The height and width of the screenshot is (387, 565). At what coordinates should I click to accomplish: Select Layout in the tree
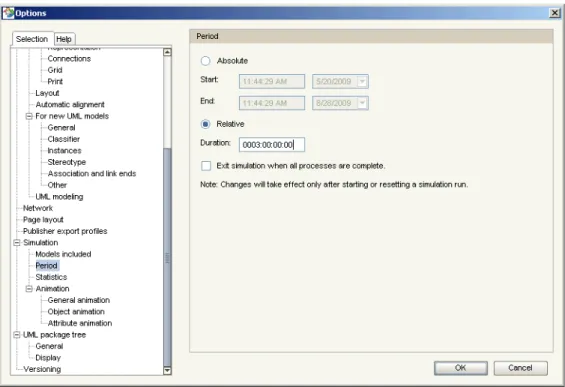coord(47,93)
